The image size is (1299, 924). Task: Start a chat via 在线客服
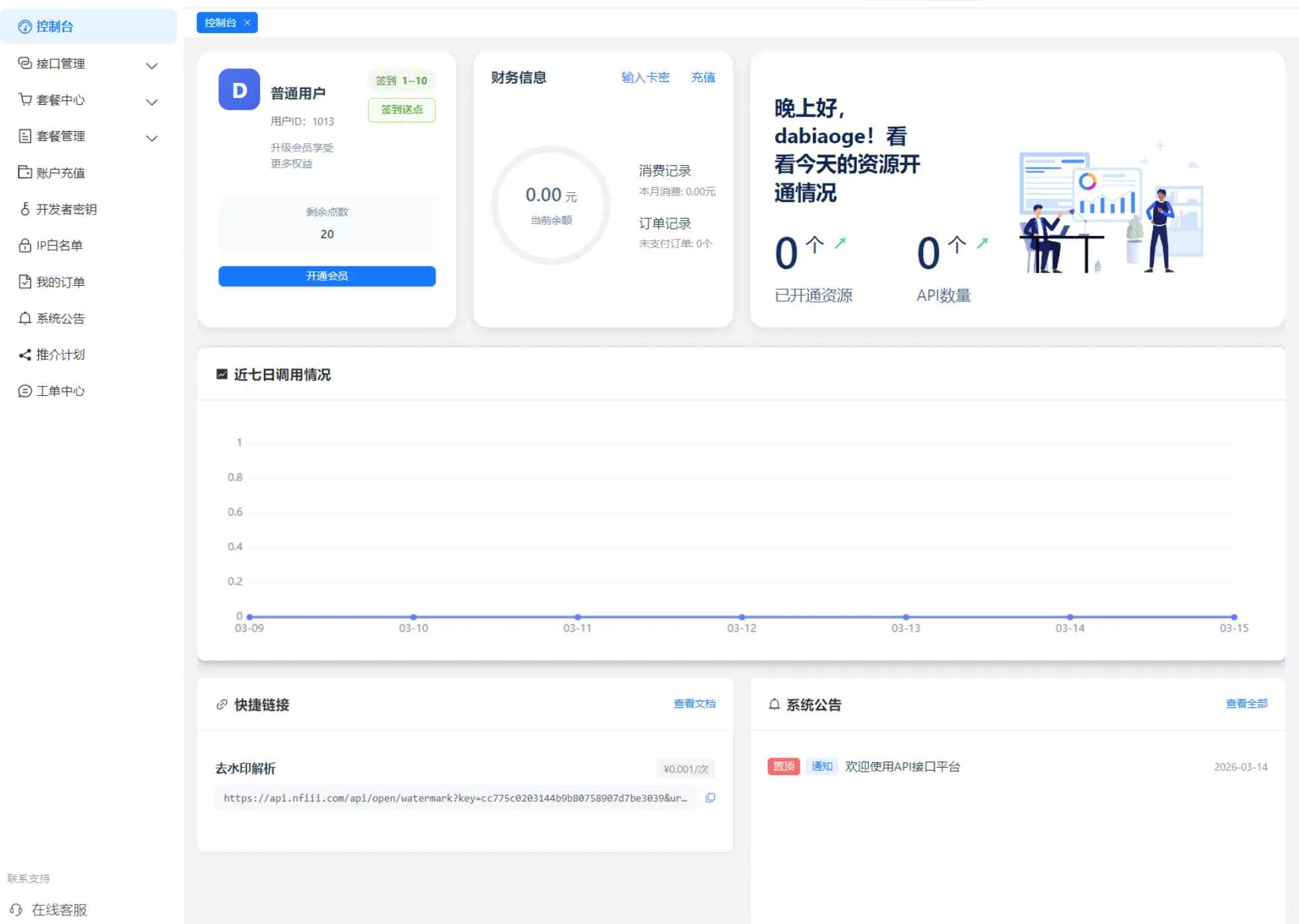(x=60, y=909)
